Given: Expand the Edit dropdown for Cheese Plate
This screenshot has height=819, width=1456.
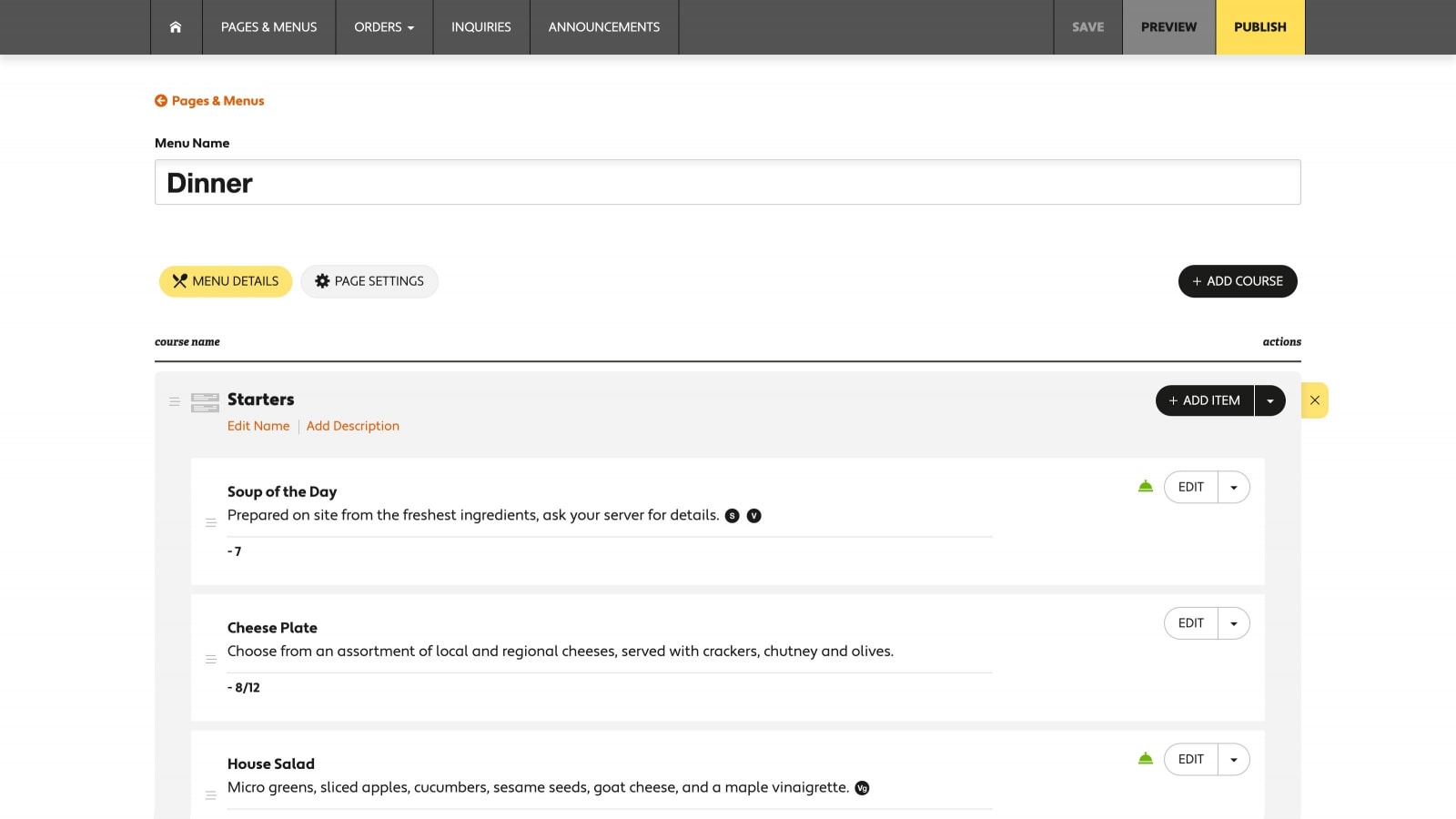Looking at the screenshot, I should click(x=1234, y=623).
